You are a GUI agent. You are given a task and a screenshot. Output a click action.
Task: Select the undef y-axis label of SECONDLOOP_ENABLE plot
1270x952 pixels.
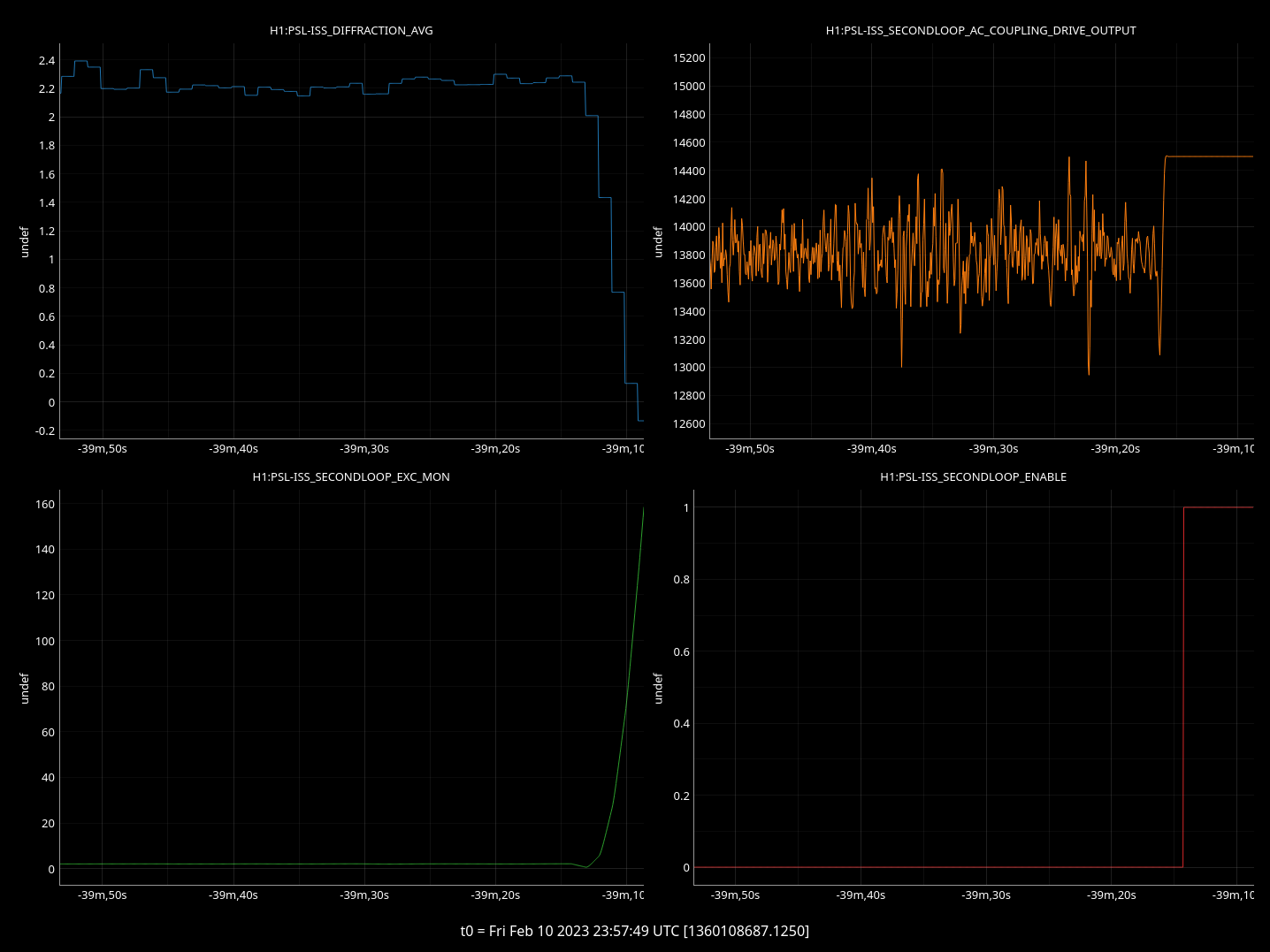658,688
